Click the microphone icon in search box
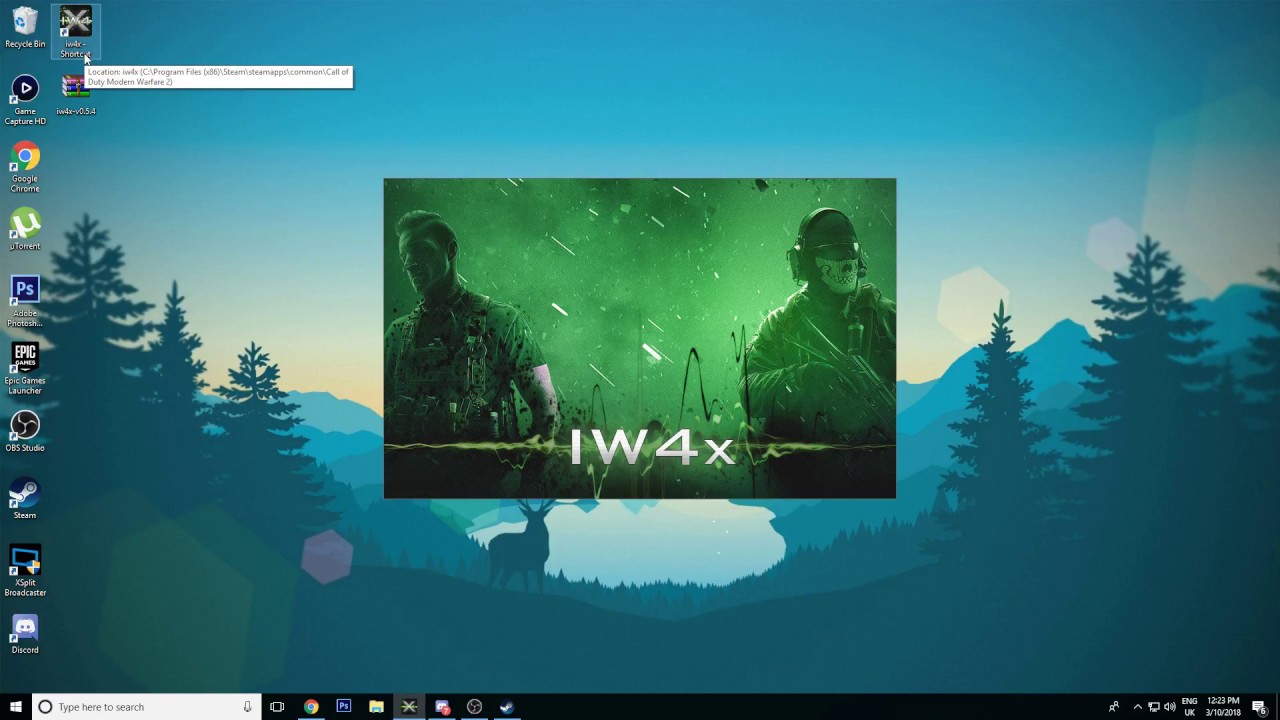The image size is (1280, 720). click(x=247, y=707)
